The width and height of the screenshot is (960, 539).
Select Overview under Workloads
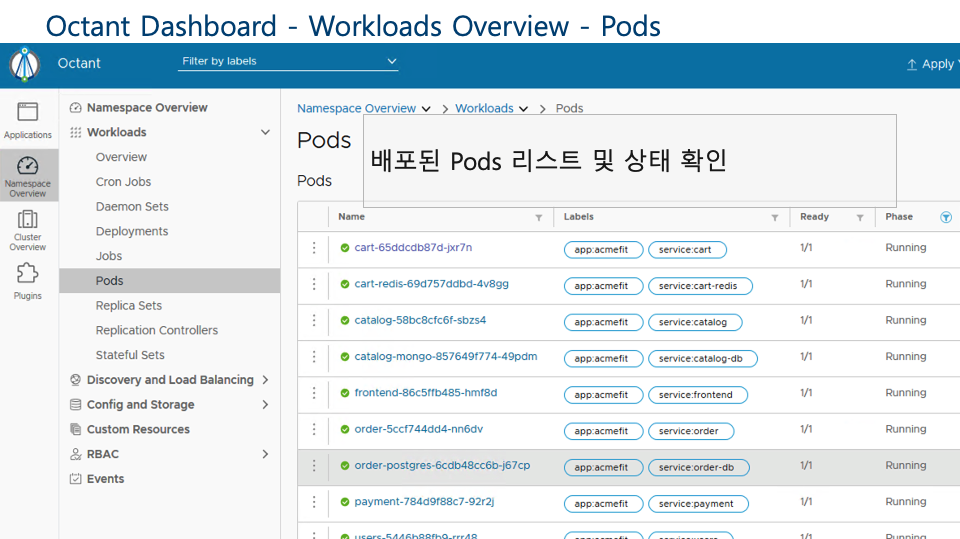click(121, 157)
